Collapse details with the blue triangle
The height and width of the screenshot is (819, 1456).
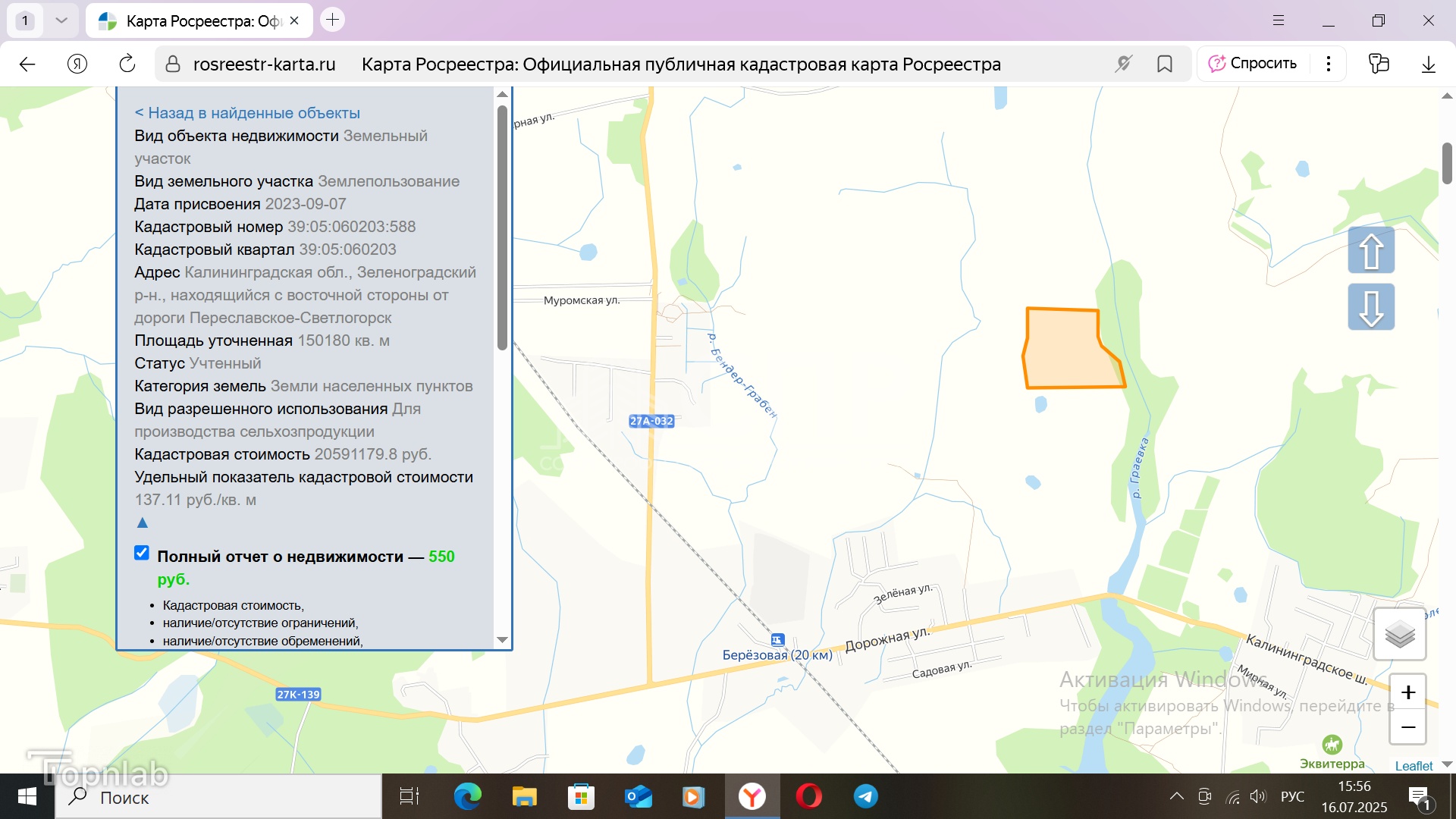pyautogui.click(x=142, y=522)
